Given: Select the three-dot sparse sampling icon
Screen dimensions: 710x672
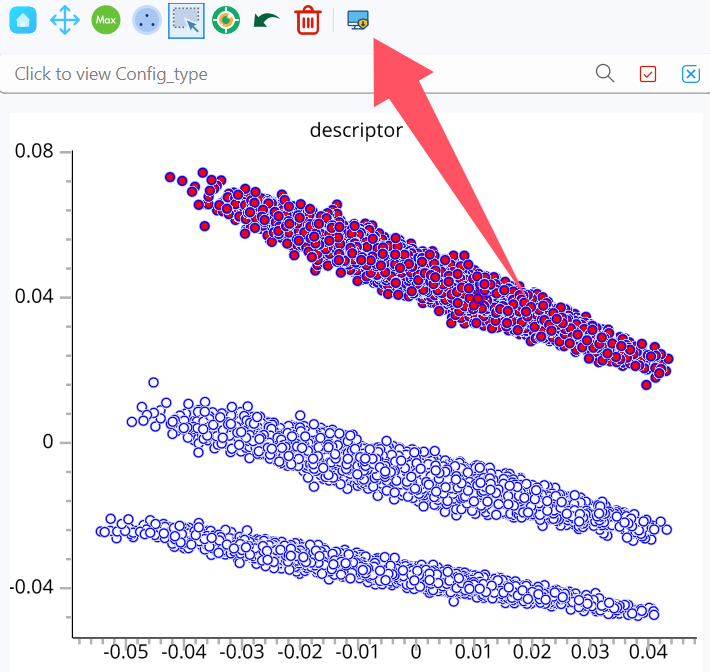Looking at the screenshot, I should click(147, 20).
